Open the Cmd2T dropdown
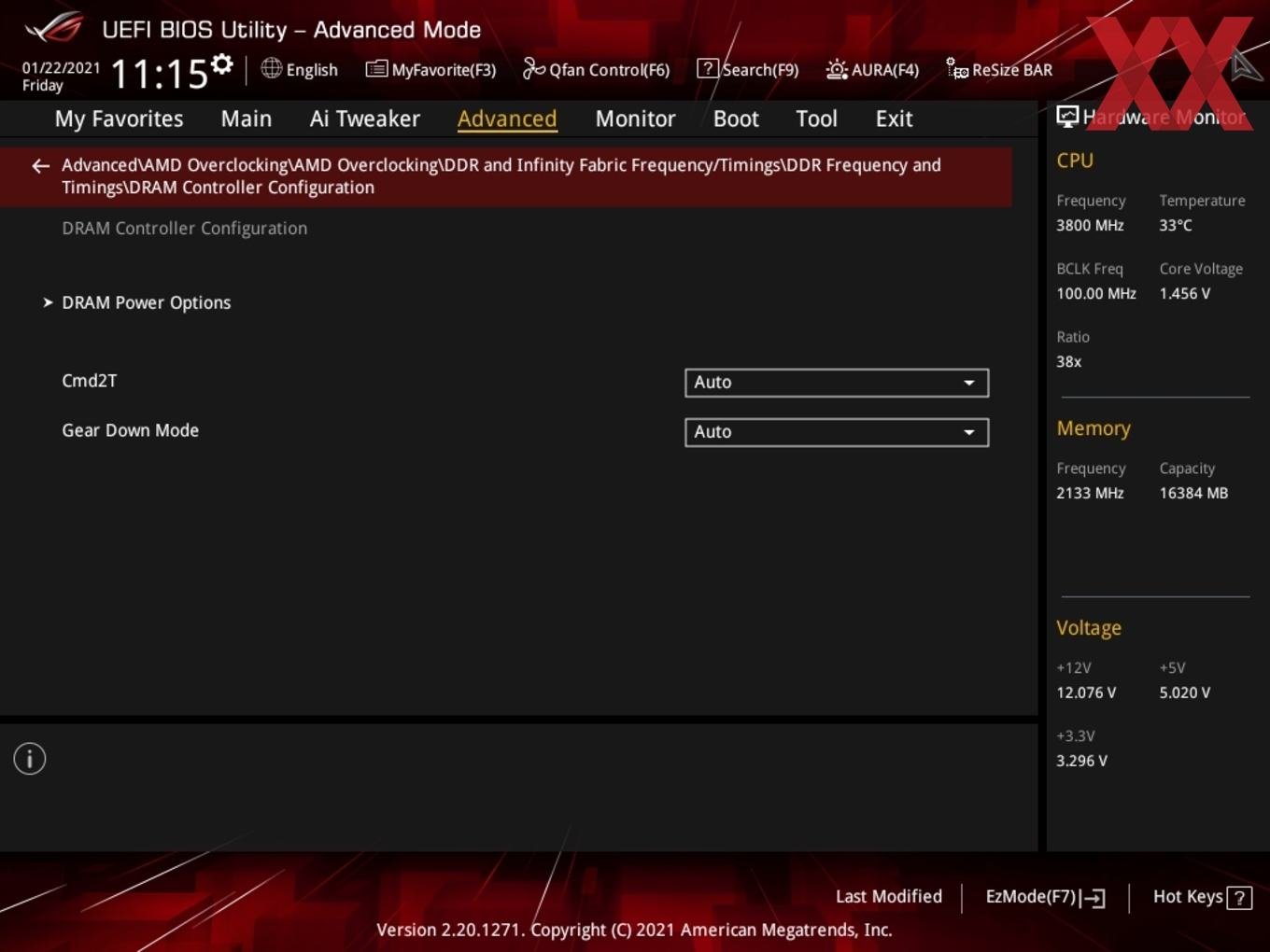This screenshot has height=952, width=1270. pos(837,383)
